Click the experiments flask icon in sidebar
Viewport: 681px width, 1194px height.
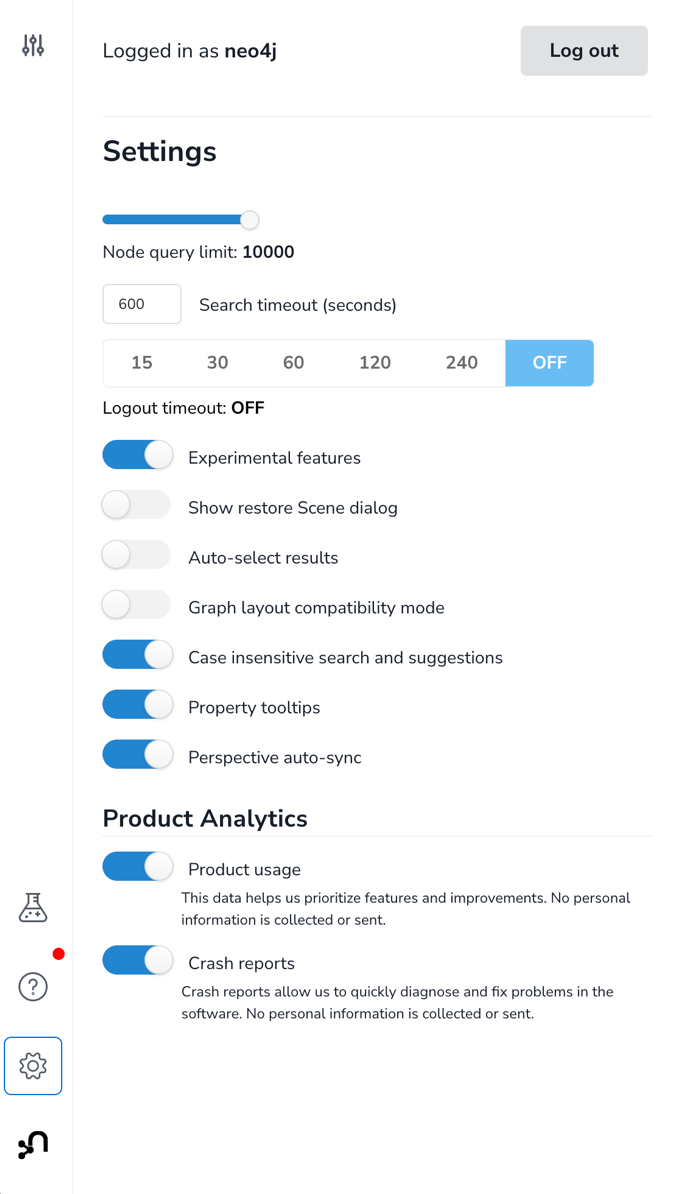[x=33, y=908]
